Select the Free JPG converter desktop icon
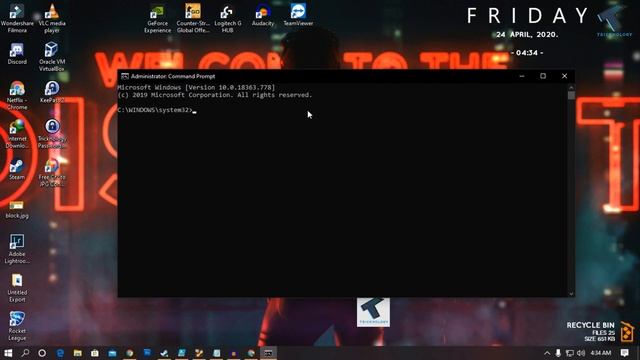The height and width of the screenshot is (360, 640). pyautogui.click(x=52, y=172)
